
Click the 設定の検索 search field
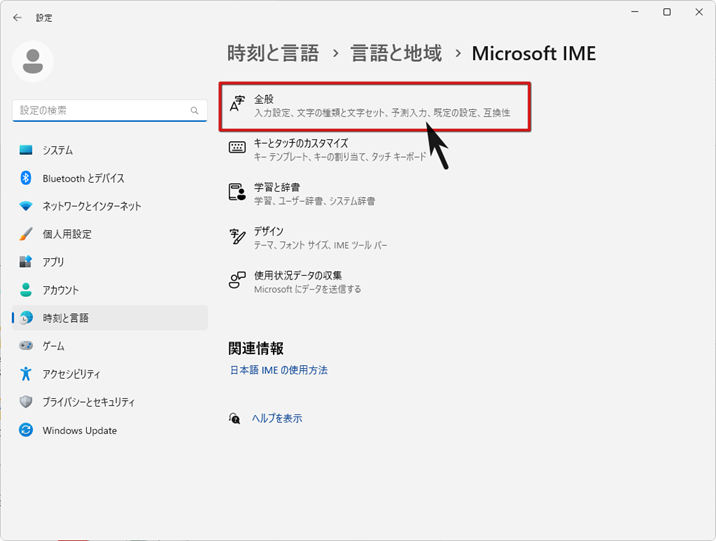pos(110,110)
